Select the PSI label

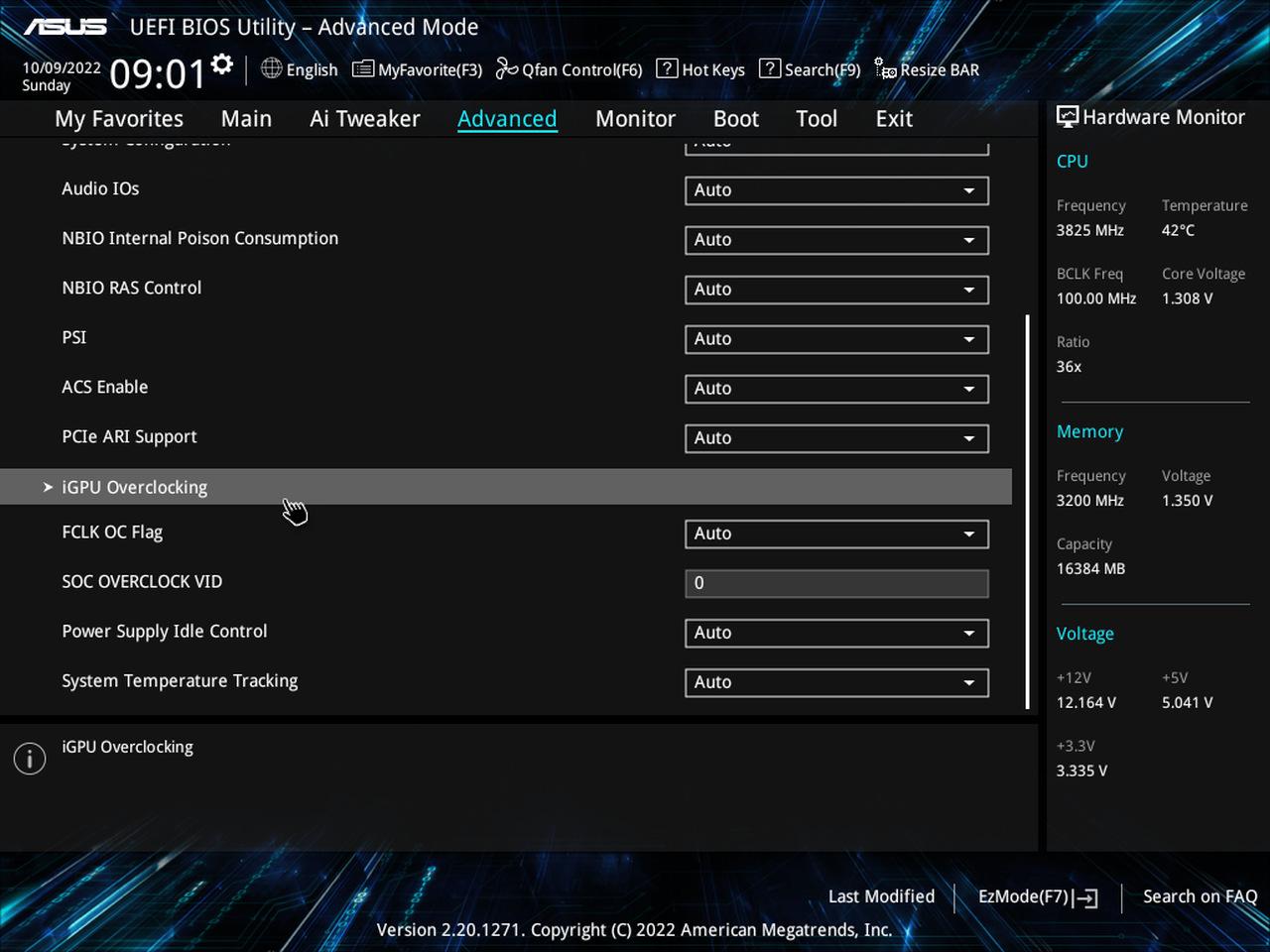(x=73, y=337)
